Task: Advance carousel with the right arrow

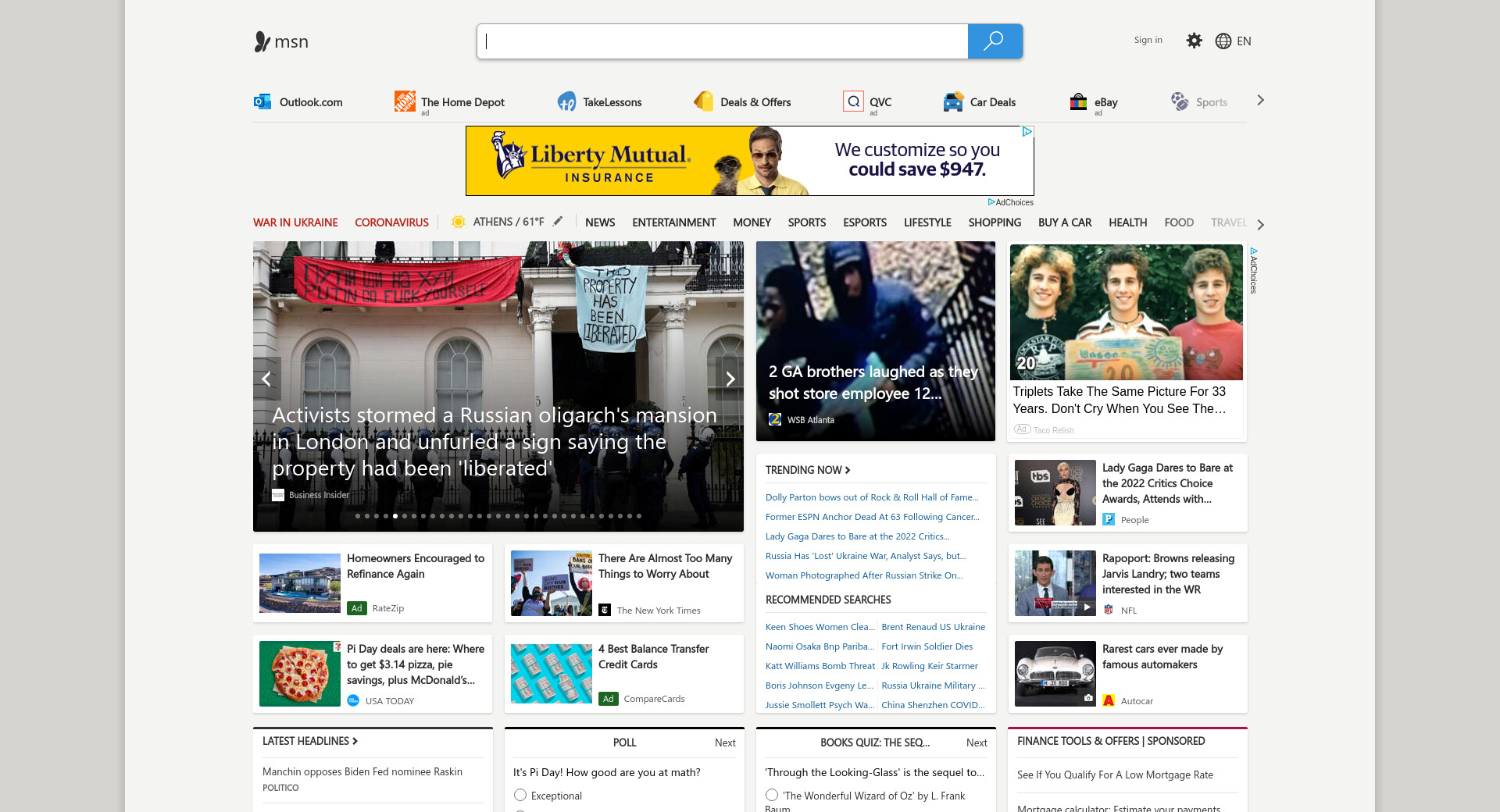Action: (x=730, y=379)
